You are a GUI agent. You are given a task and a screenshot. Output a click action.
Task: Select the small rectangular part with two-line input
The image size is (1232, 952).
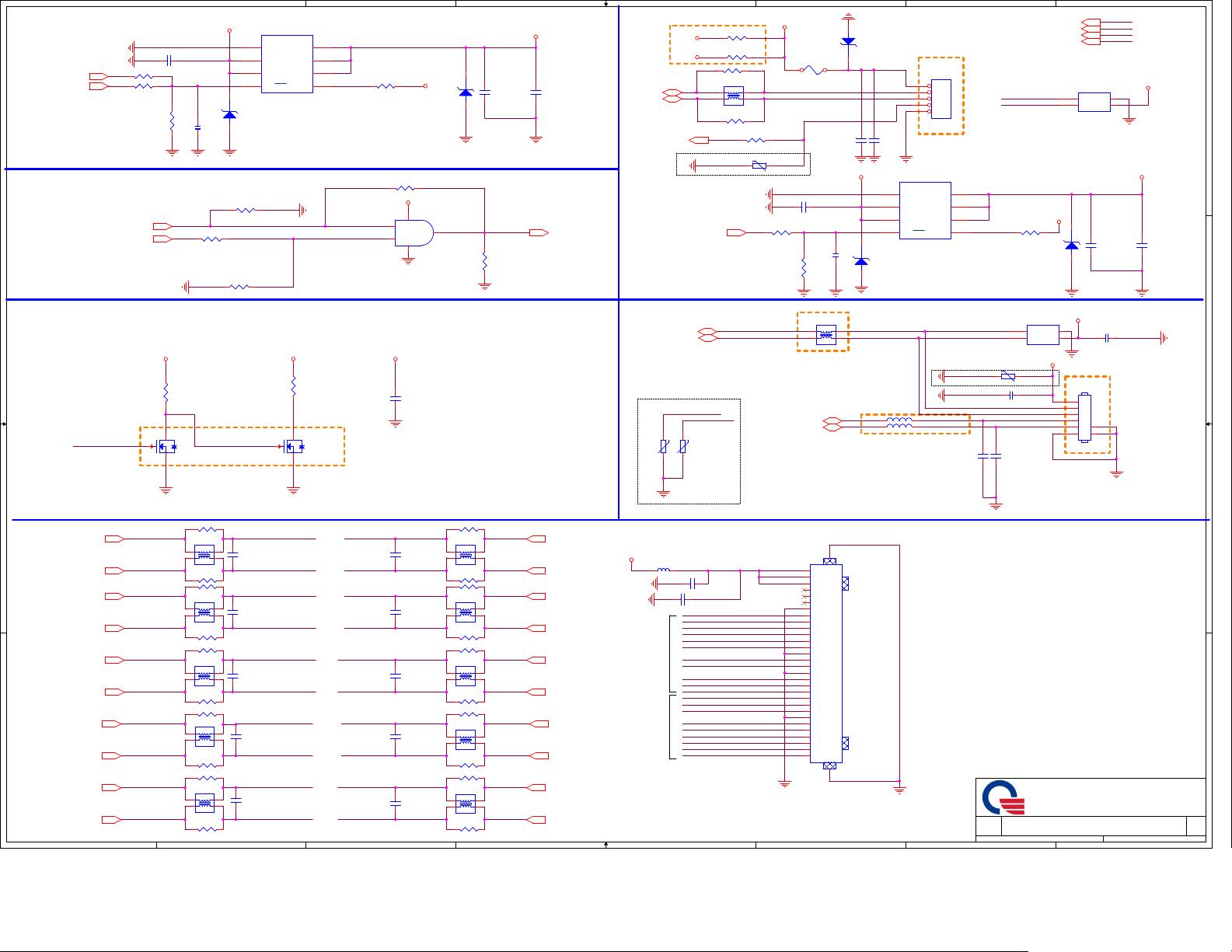point(1094,102)
